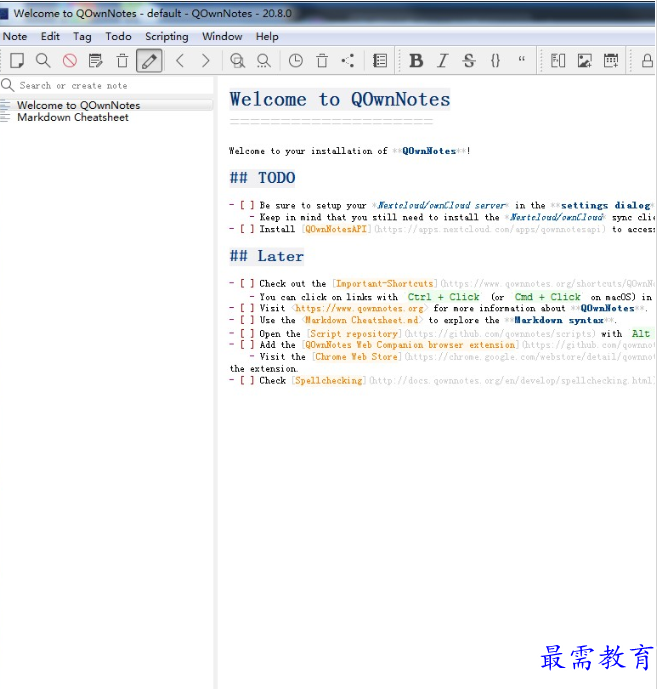
Task: Create a new note with toolbar icon
Action: pos(17,61)
